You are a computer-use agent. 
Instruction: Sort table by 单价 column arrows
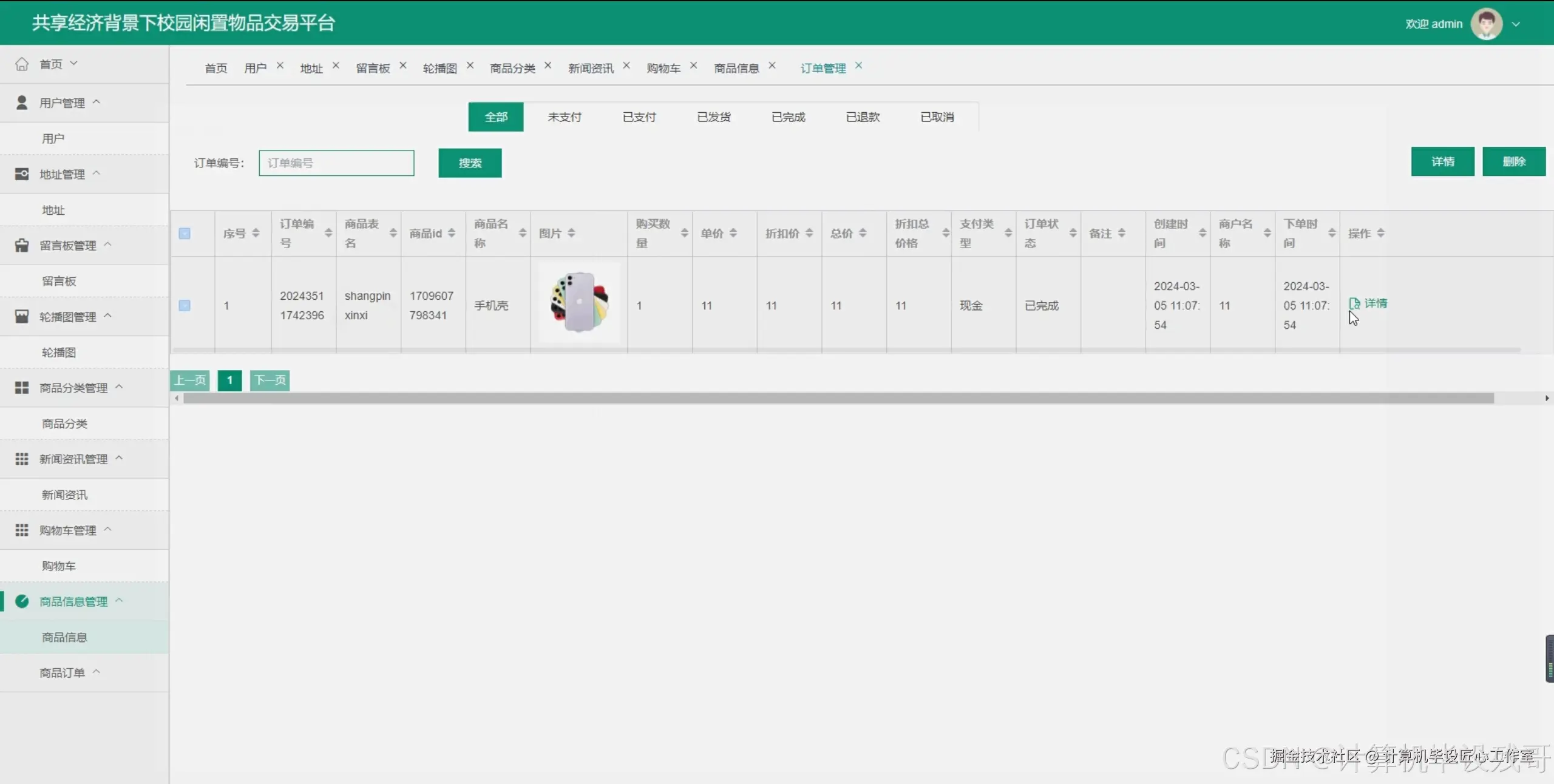tap(733, 233)
